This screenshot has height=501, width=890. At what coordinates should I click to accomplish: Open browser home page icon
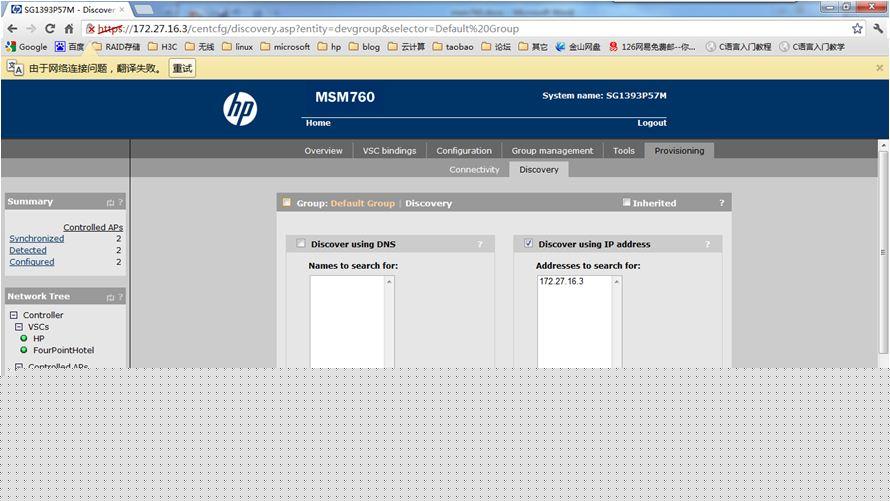click(x=69, y=28)
